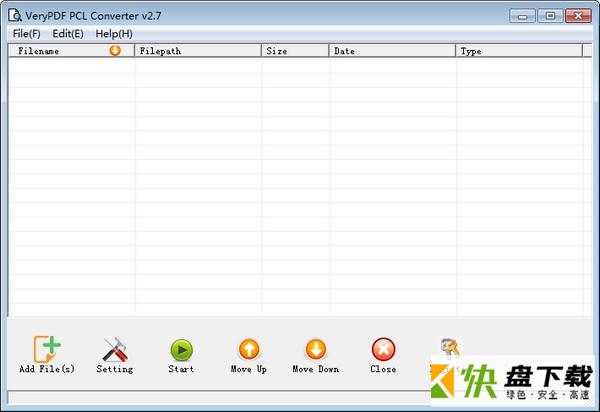Click the Move Up arrow icon
Viewport: 600px width, 412px height.
click(249, 349)
